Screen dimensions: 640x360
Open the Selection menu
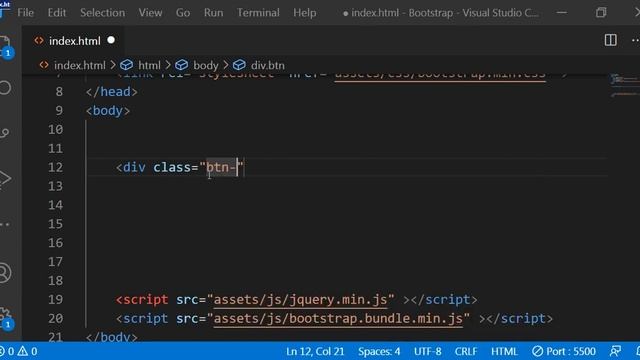102,13
